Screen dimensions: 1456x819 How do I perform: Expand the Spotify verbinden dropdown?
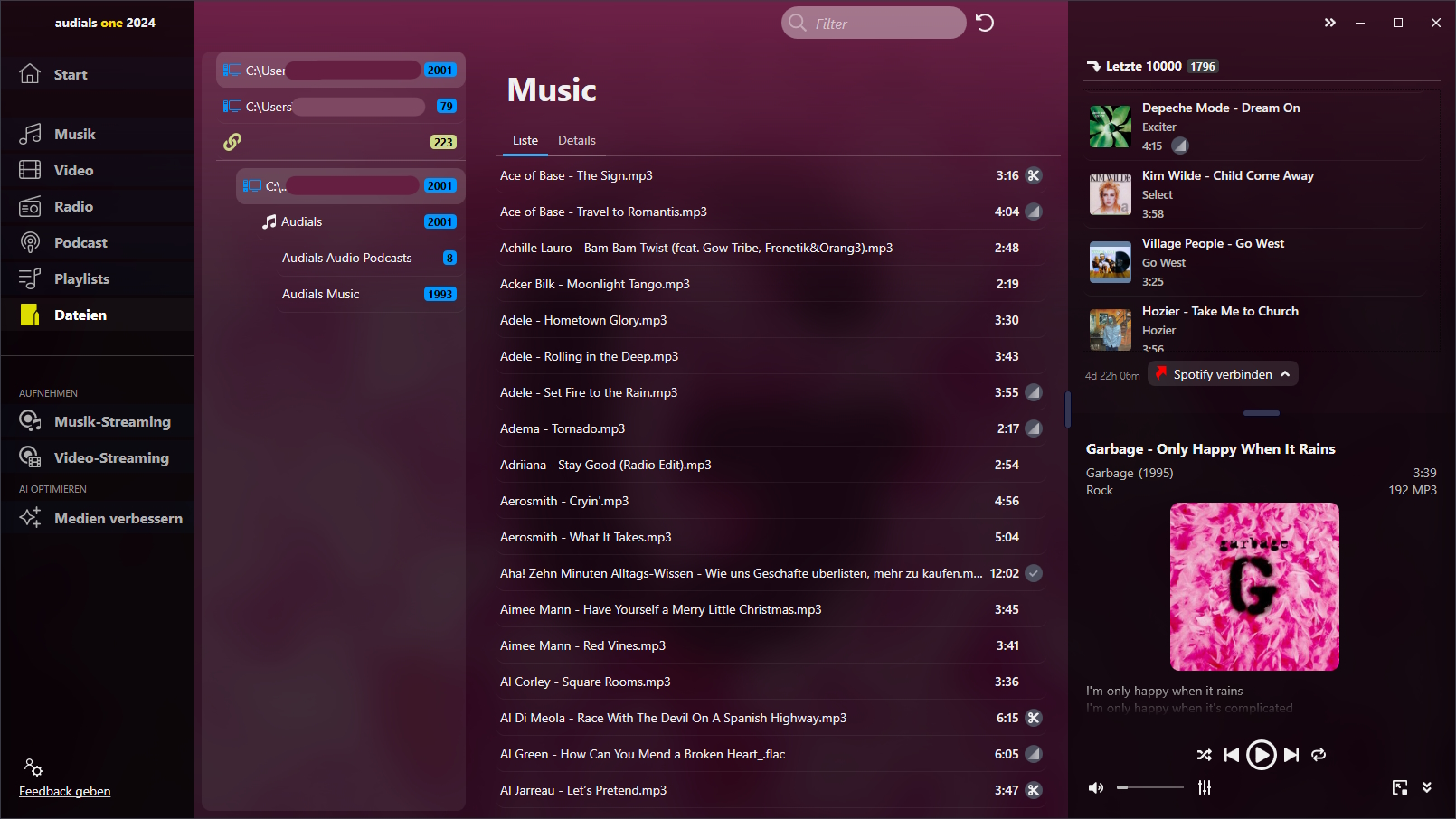click(1285, 374)
